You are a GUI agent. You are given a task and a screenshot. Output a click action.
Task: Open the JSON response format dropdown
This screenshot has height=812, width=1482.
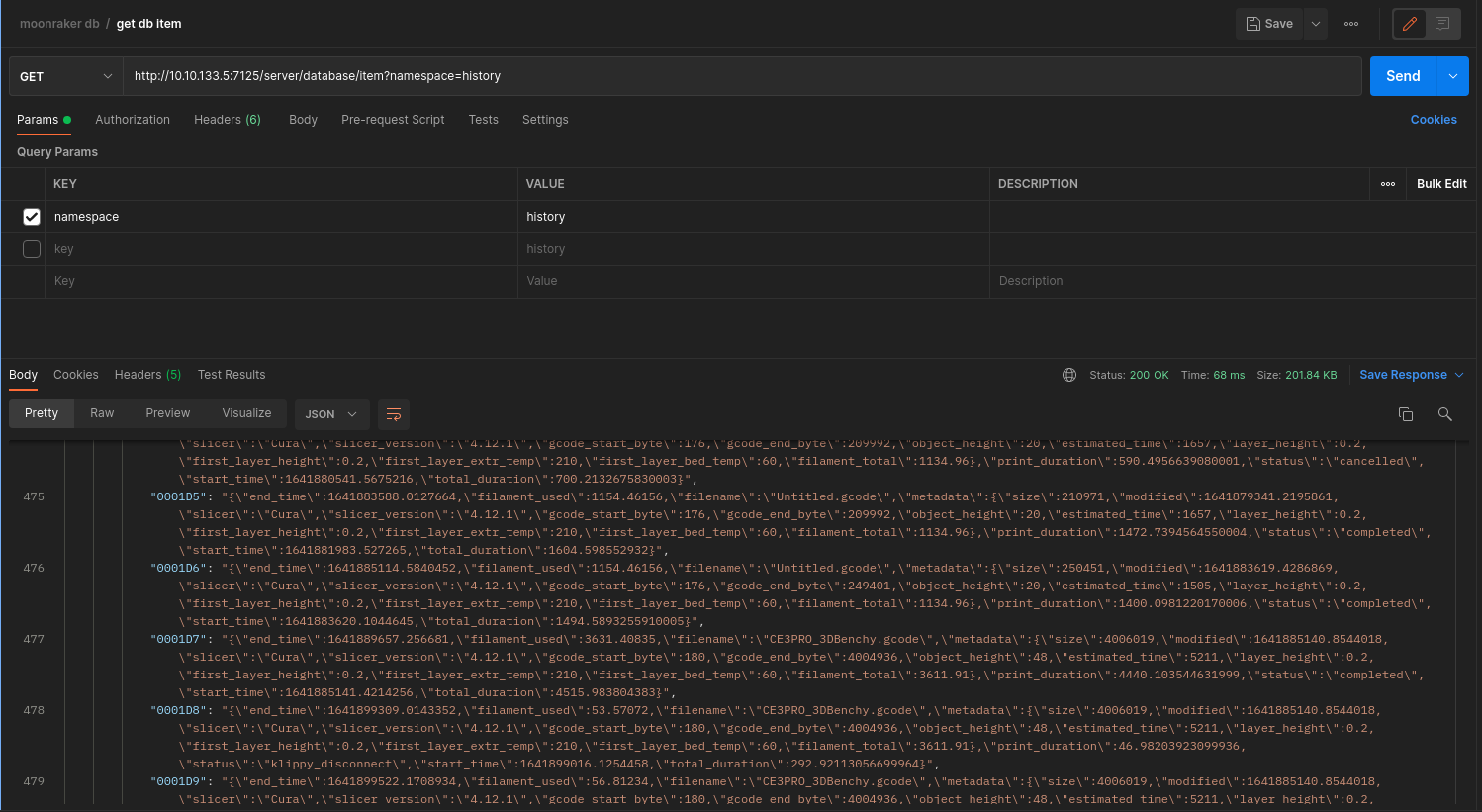(x=331, y=414)
